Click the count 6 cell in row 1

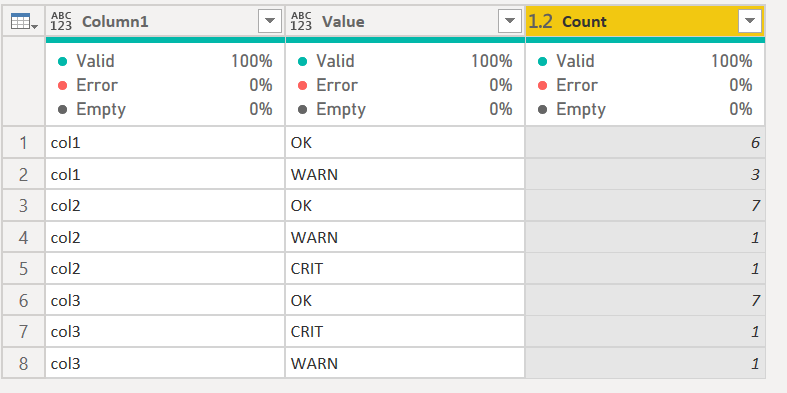point(645,143)
